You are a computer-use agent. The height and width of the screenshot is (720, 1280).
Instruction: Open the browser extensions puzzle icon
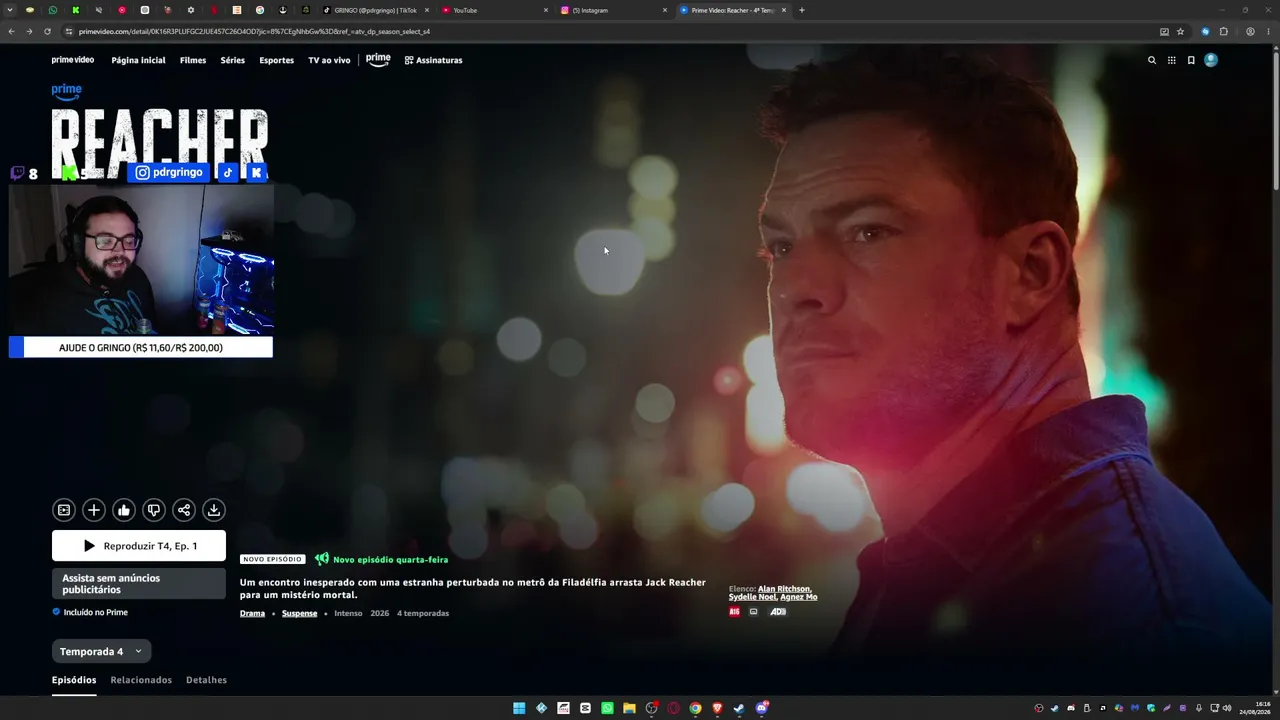click(x=1223, y=31)
